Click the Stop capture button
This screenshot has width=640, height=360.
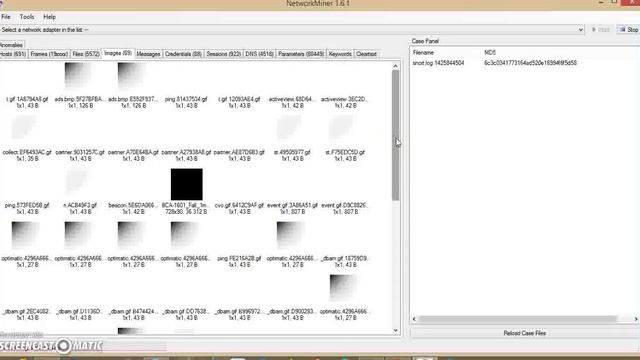(629, 30)
